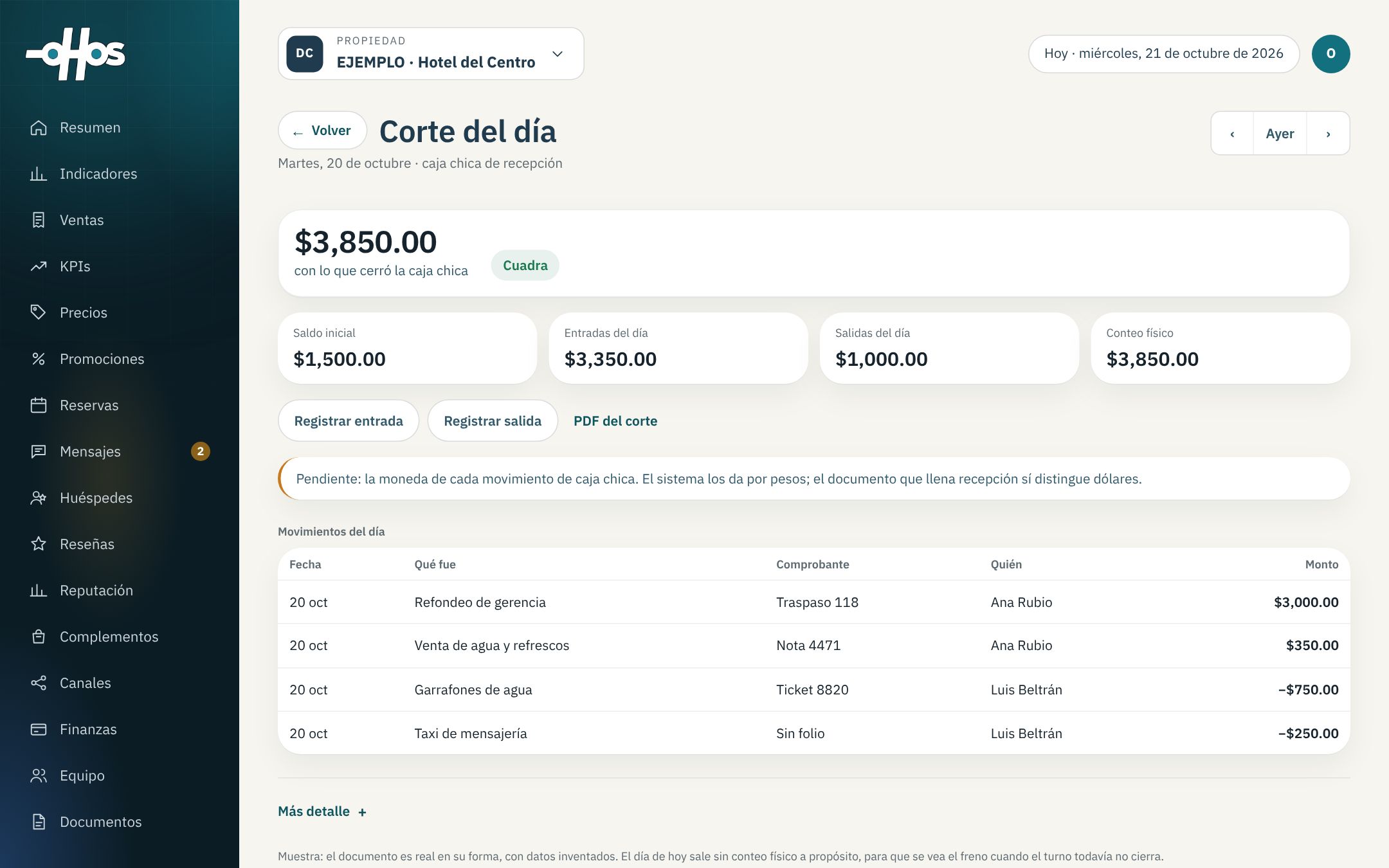Open the Propiedad Hotel del Centro dropdown
This screenshot has height=868, width=1389.
coord(431,53)
